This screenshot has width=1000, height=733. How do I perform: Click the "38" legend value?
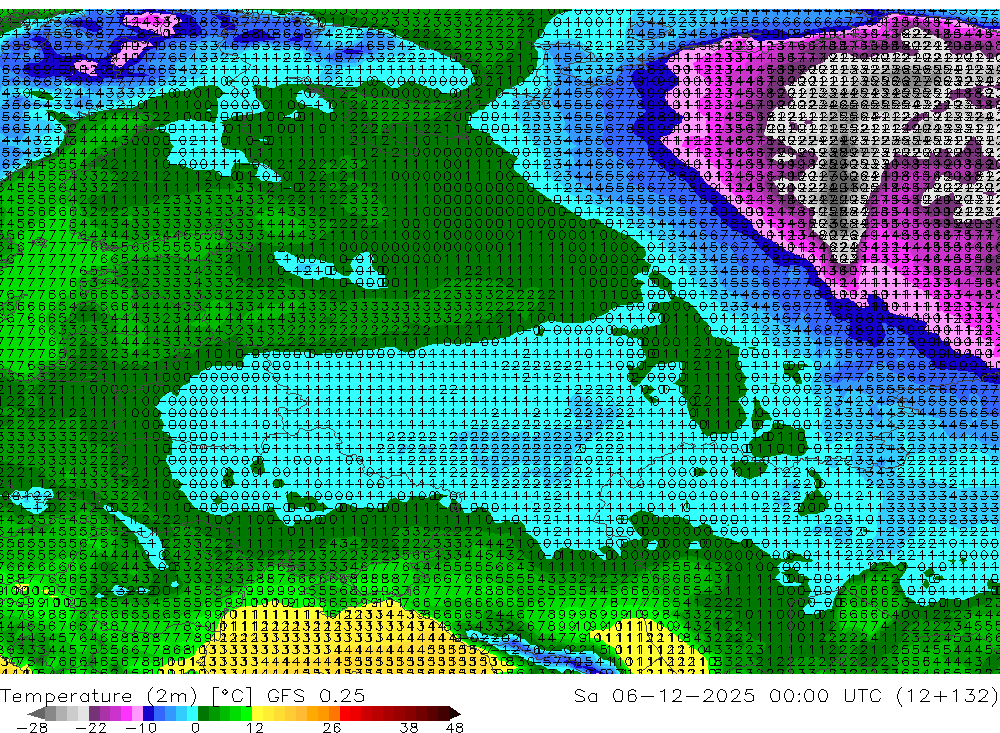pyautogui.click(x=409, y=728)
